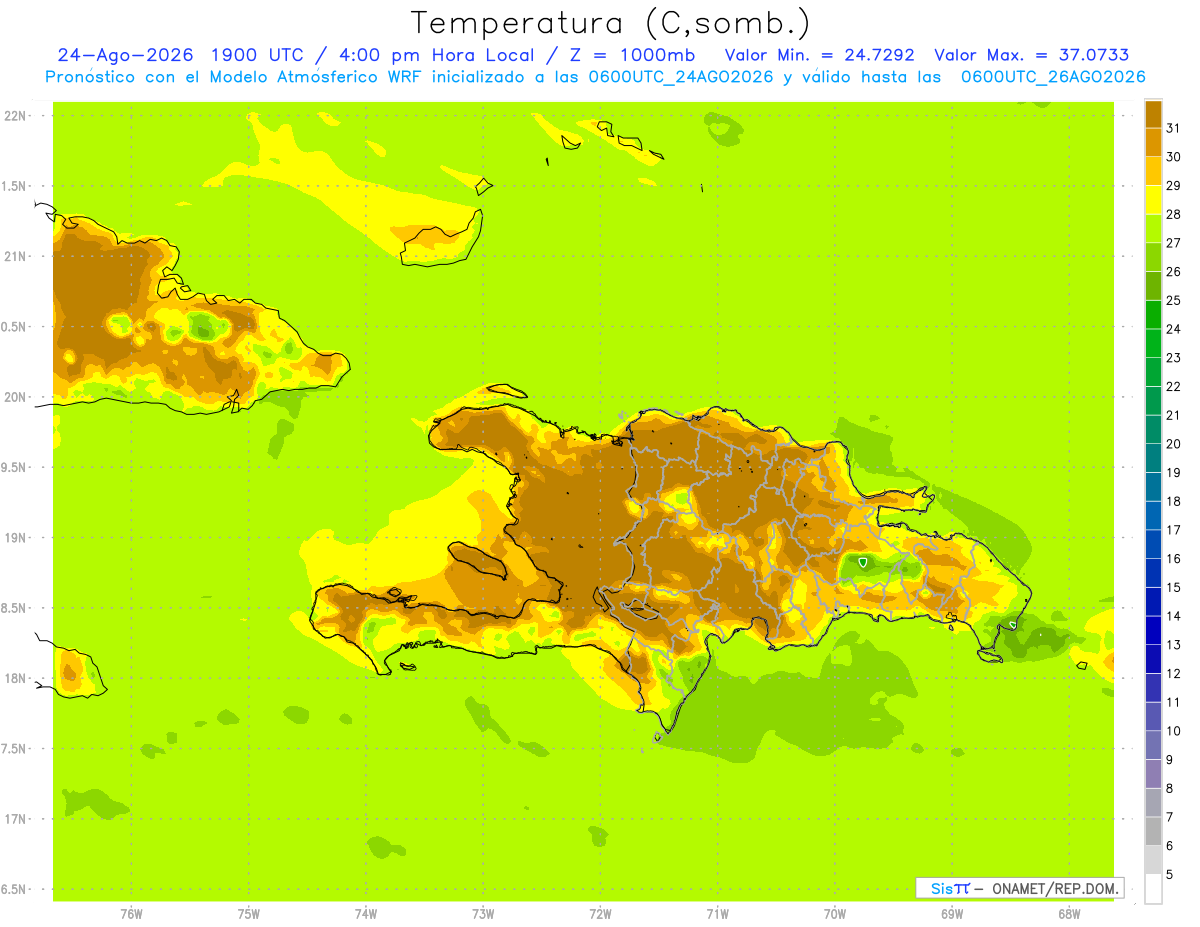
Task: Open the SisTT - ONAMET/REP.DOM. logo box
Action: (1019, 888)
